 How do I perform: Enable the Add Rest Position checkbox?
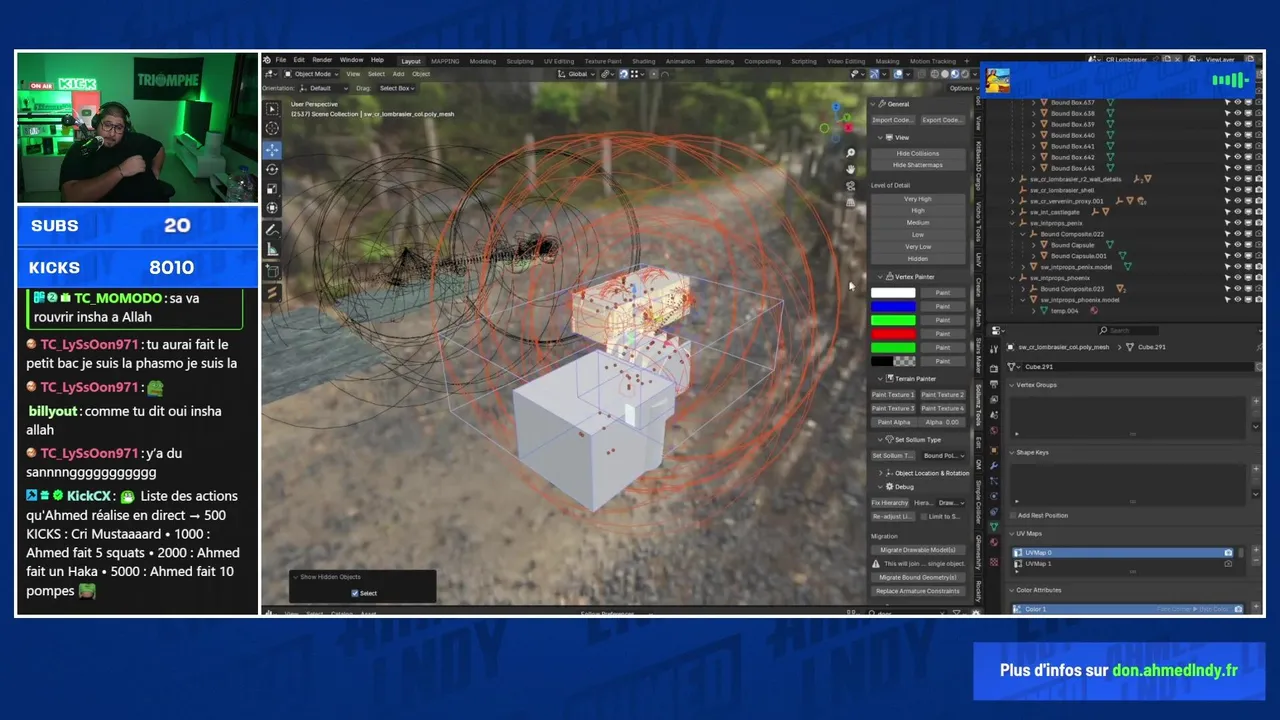[x=1012, y=515]
